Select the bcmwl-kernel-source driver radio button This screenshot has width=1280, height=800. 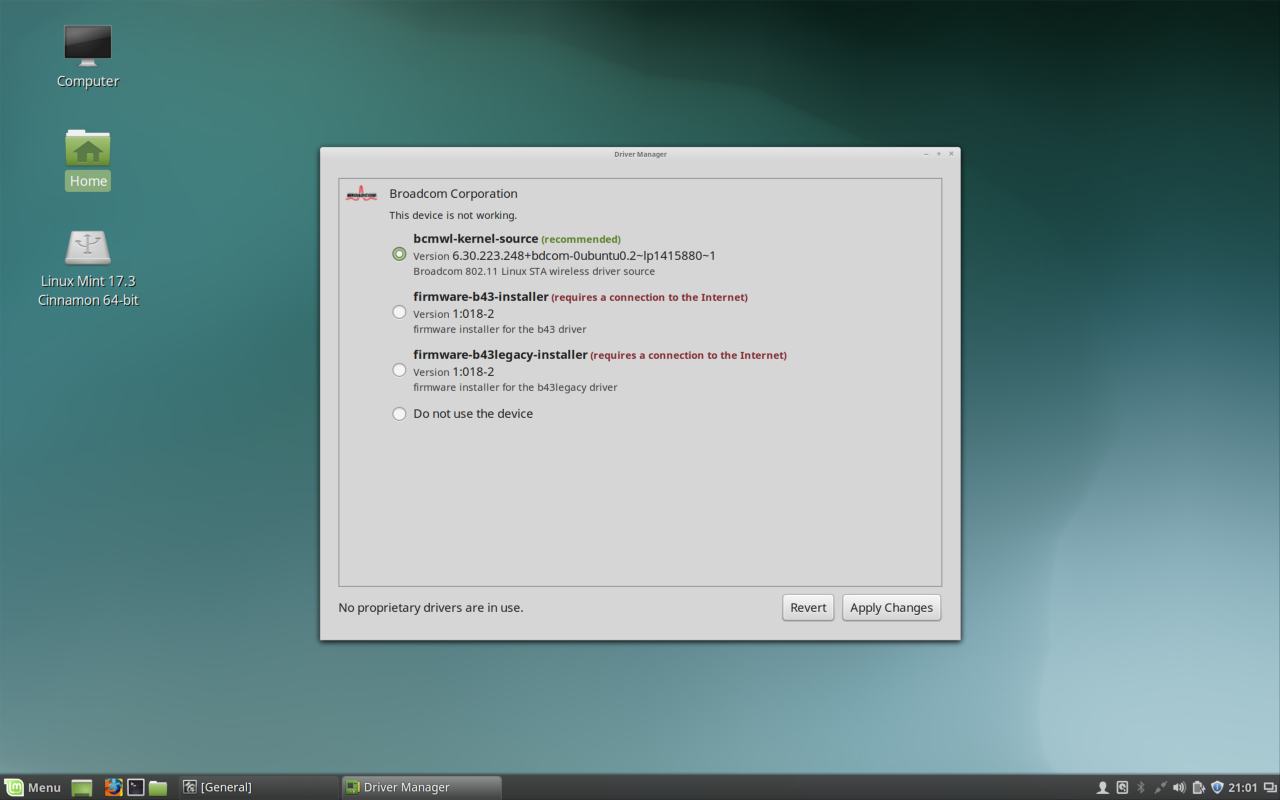[x=399, y=254]
